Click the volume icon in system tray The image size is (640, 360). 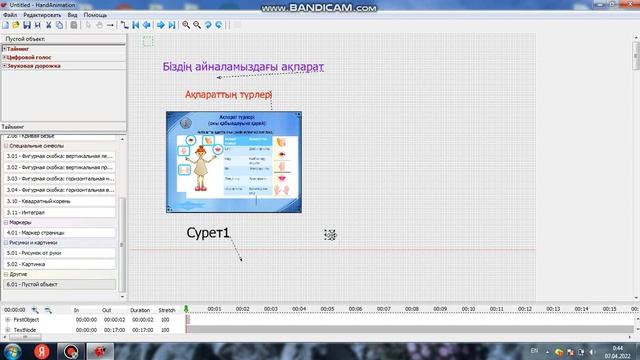pyautogui.click(x=592, y=352)
